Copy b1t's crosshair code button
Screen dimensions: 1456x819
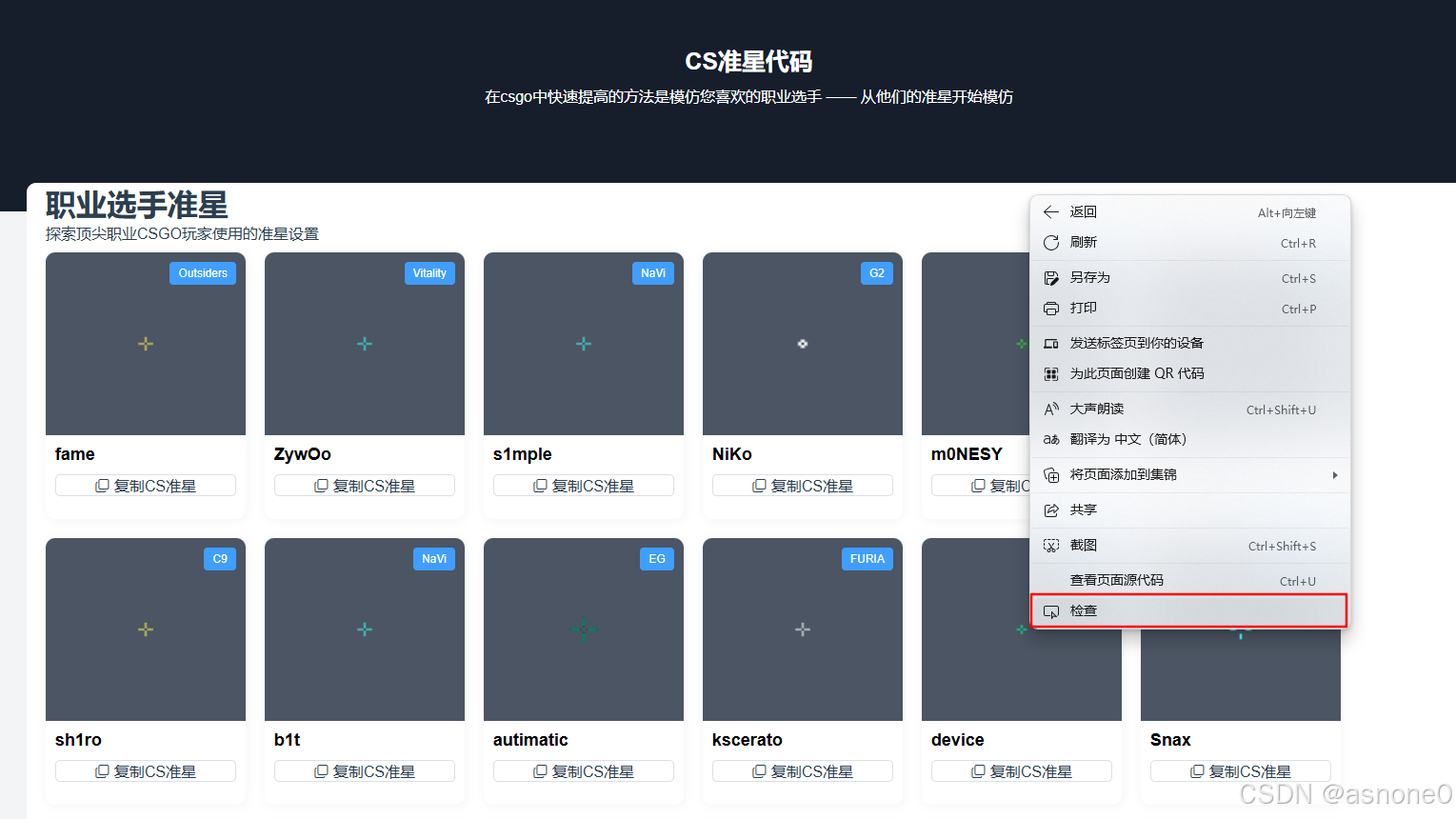pyautogui.click(x=365, y=771)
